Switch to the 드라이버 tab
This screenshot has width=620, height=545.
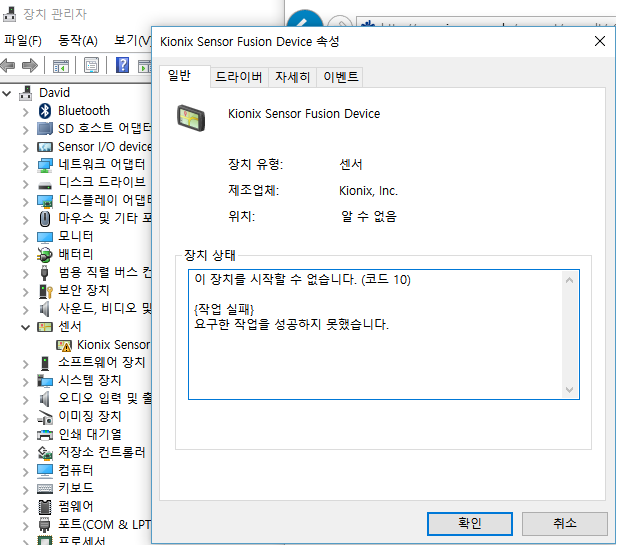pyautogui.click(x=239, y=77)
